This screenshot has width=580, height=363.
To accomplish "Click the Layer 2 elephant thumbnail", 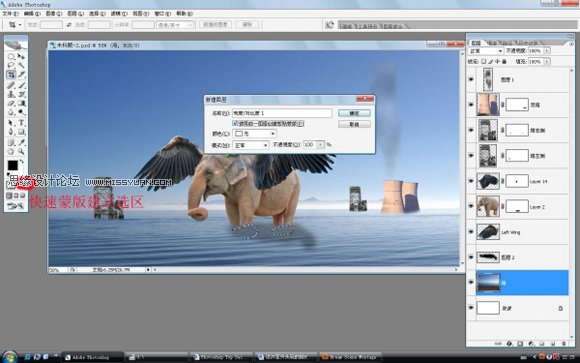I will coord(488,206).
